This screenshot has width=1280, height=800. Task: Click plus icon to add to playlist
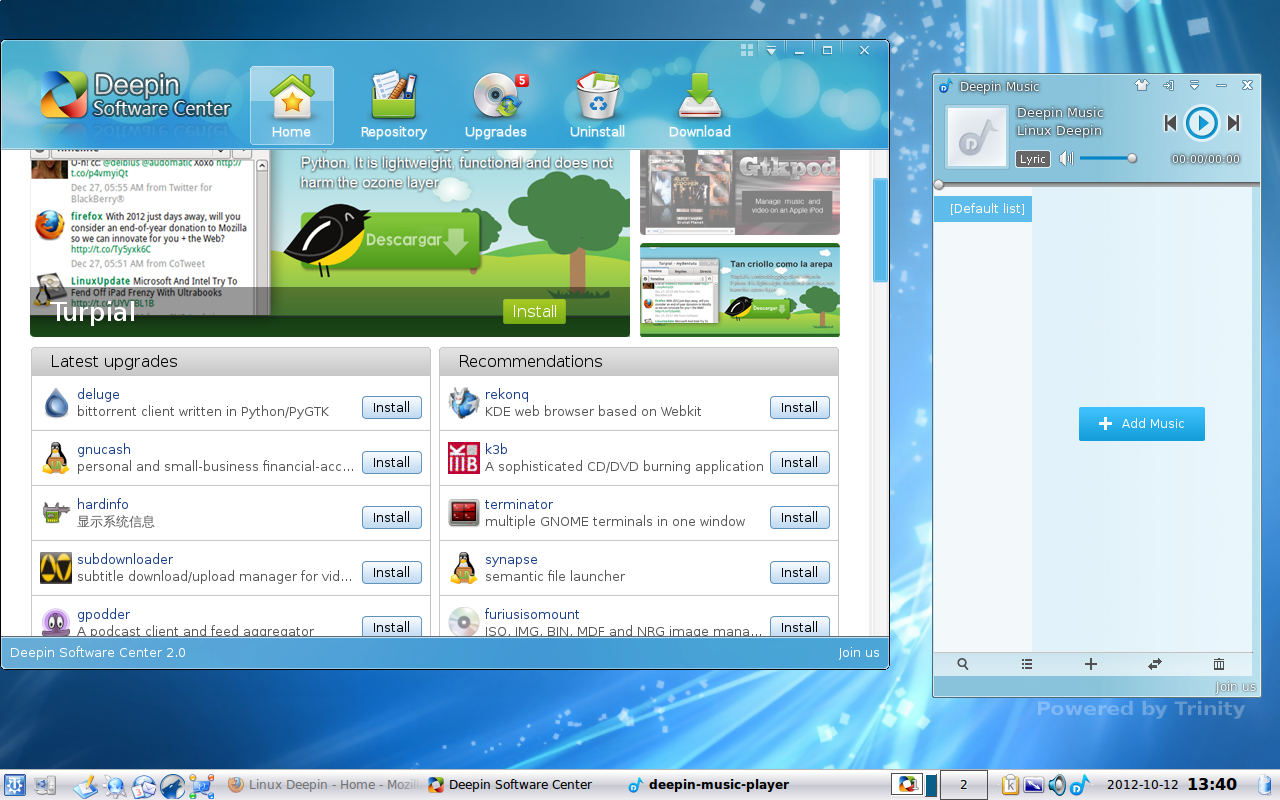point(1091,664)
